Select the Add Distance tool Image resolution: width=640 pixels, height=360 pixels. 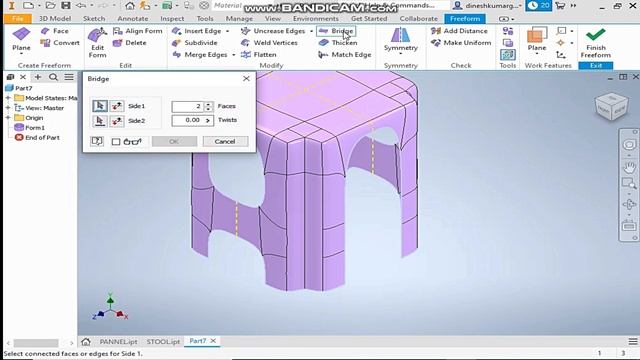pyautogui.click(x=459, y=31)
